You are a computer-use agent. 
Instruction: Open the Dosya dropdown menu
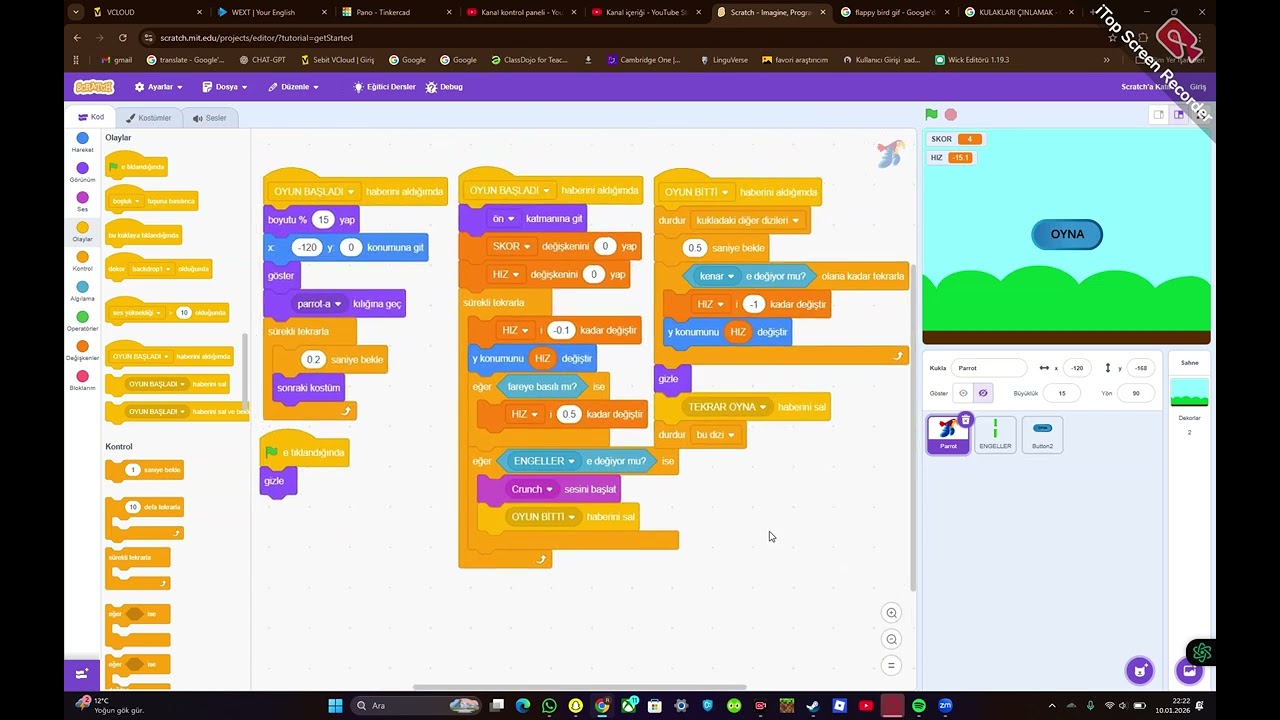(x=225, y=87)
